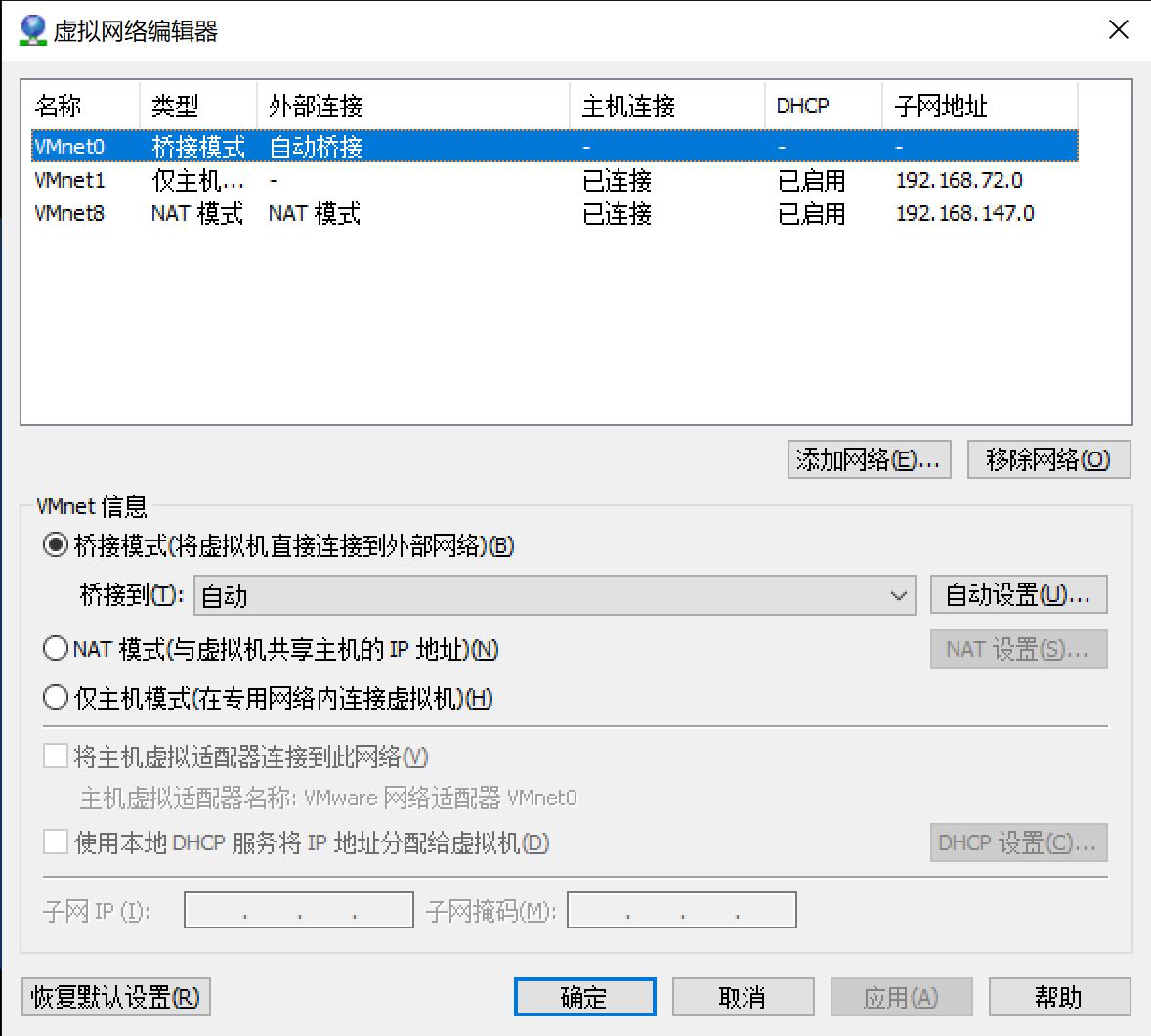Click 帮助 for help
1151x1036 pixels.
click(1060, 997)
